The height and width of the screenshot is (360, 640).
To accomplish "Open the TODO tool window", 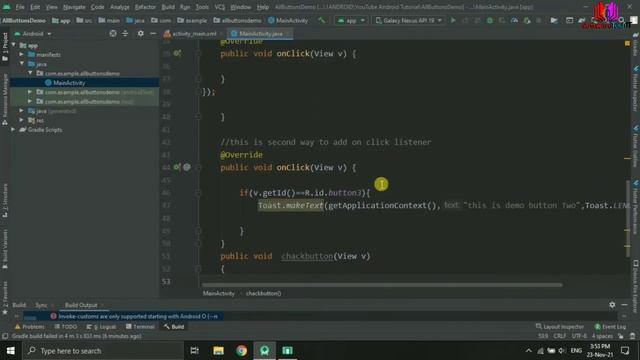I will coord(66,327).
